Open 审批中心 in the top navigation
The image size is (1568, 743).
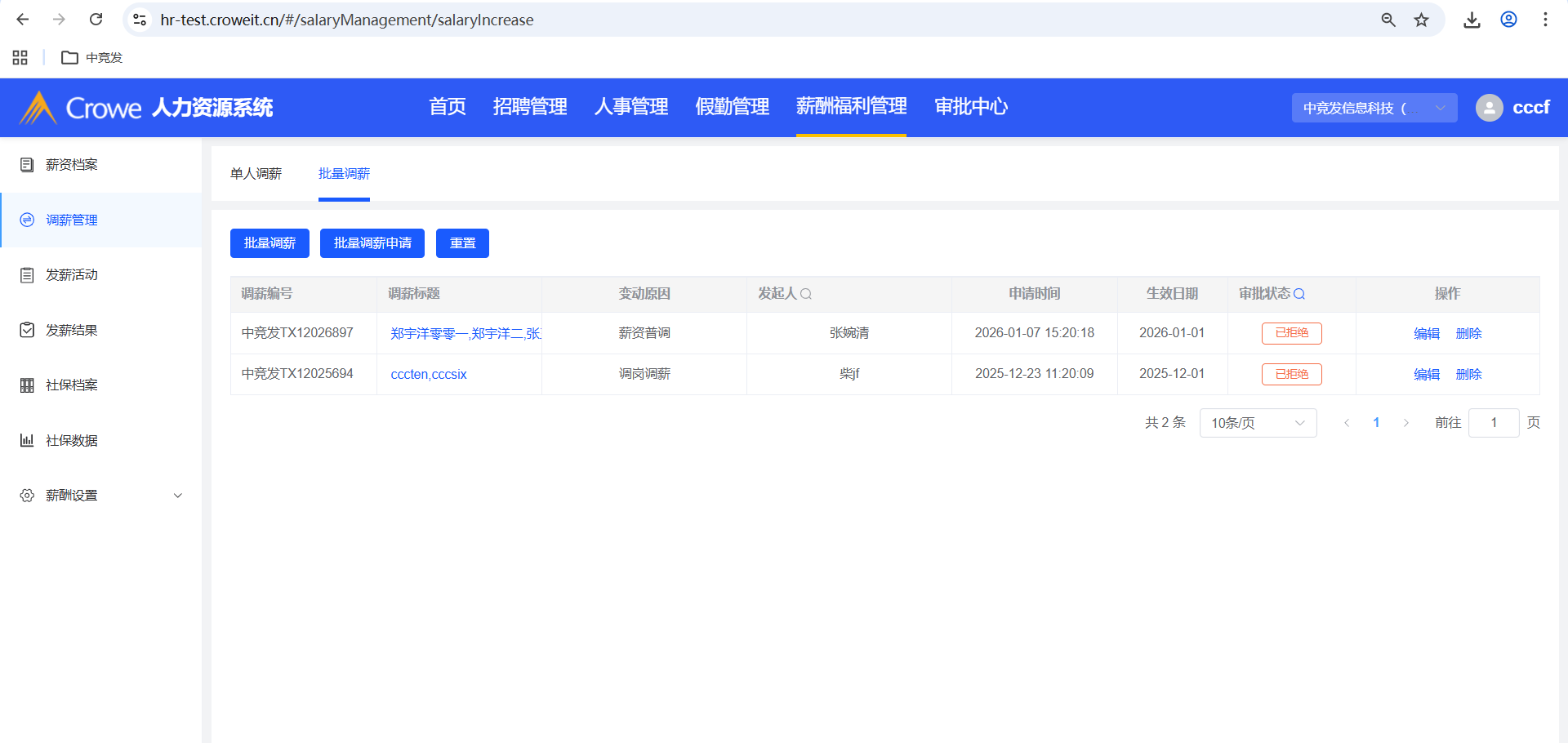(970, 107)
